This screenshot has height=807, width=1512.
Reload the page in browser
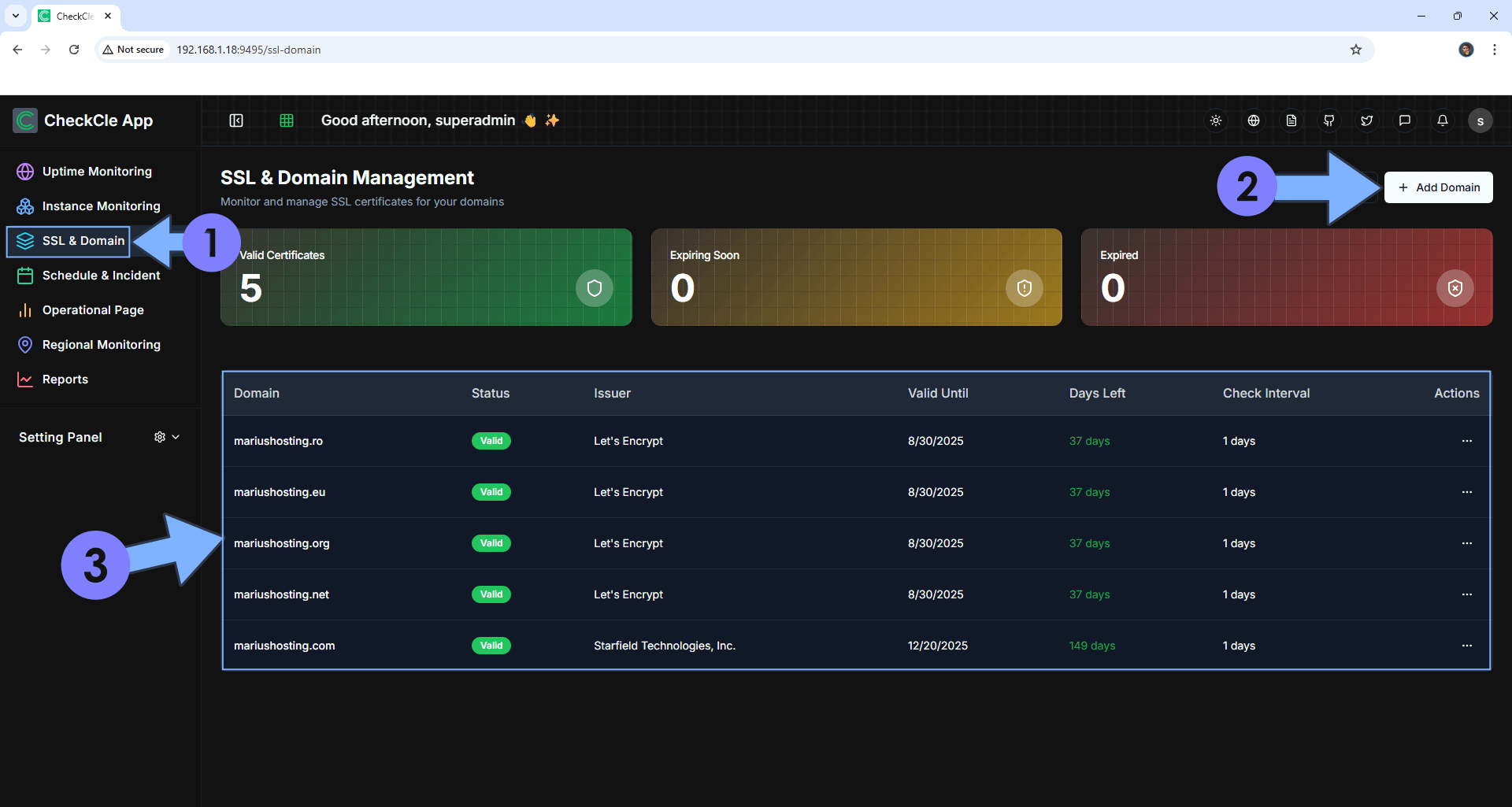74,50
